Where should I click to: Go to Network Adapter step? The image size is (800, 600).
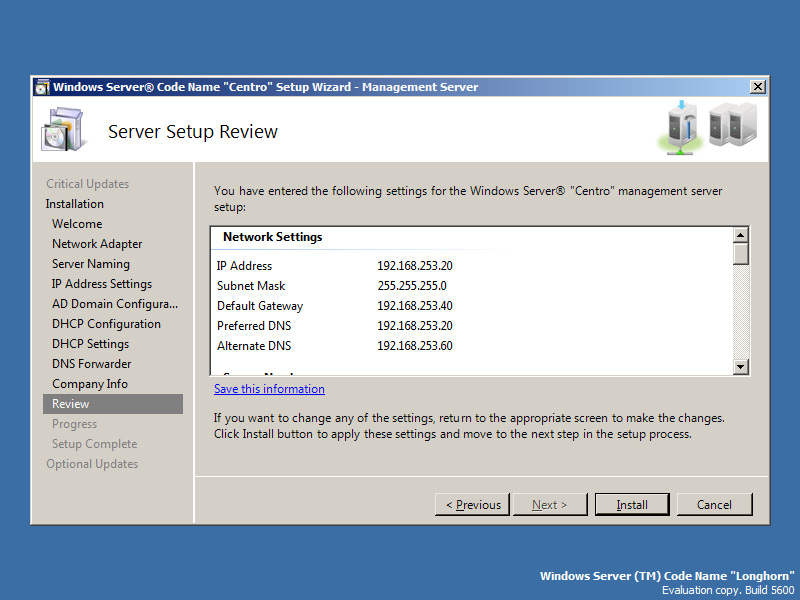97,244
